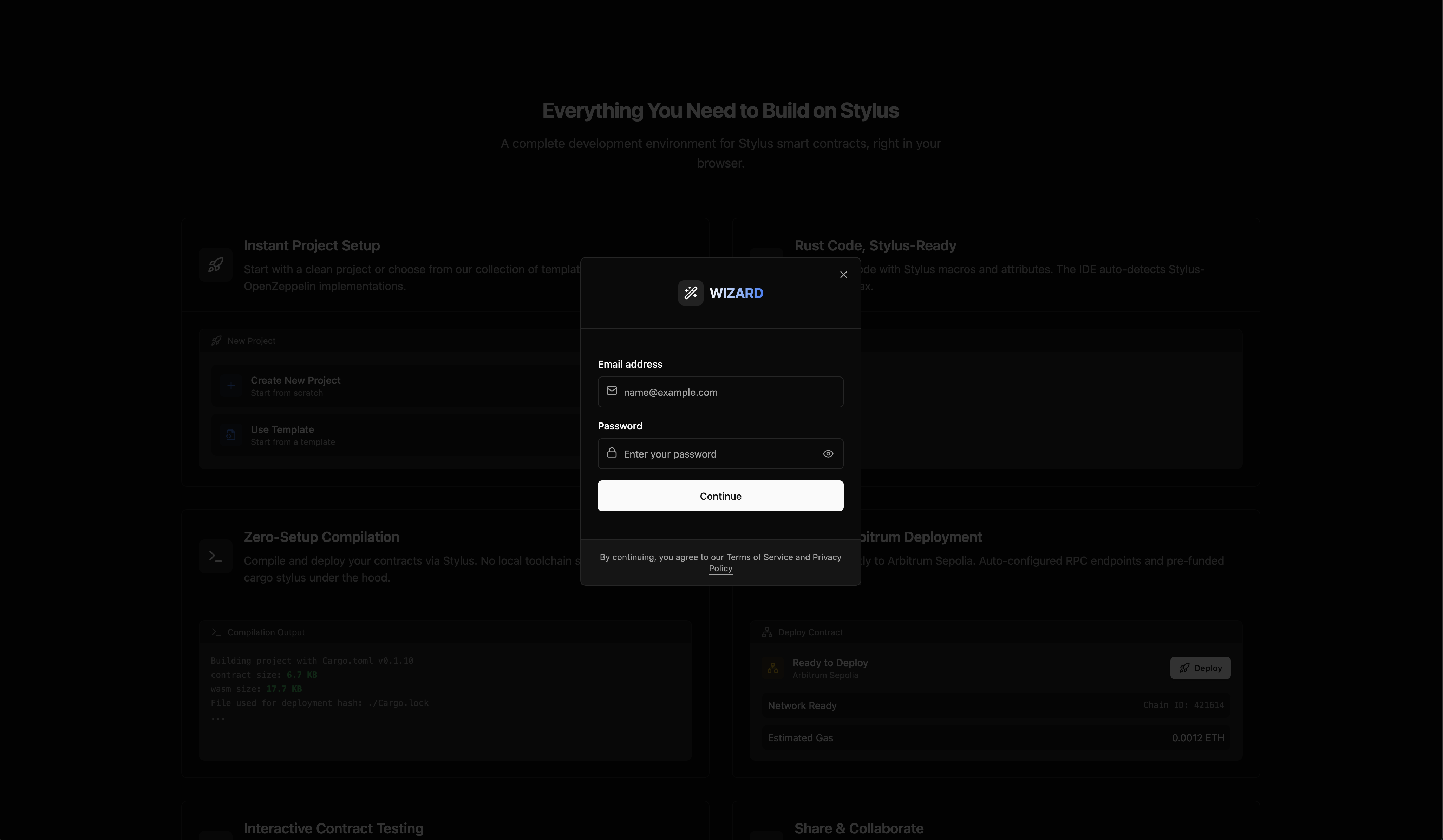
Task: Click the file icon for Use Template
Action: tap(231, 435)
